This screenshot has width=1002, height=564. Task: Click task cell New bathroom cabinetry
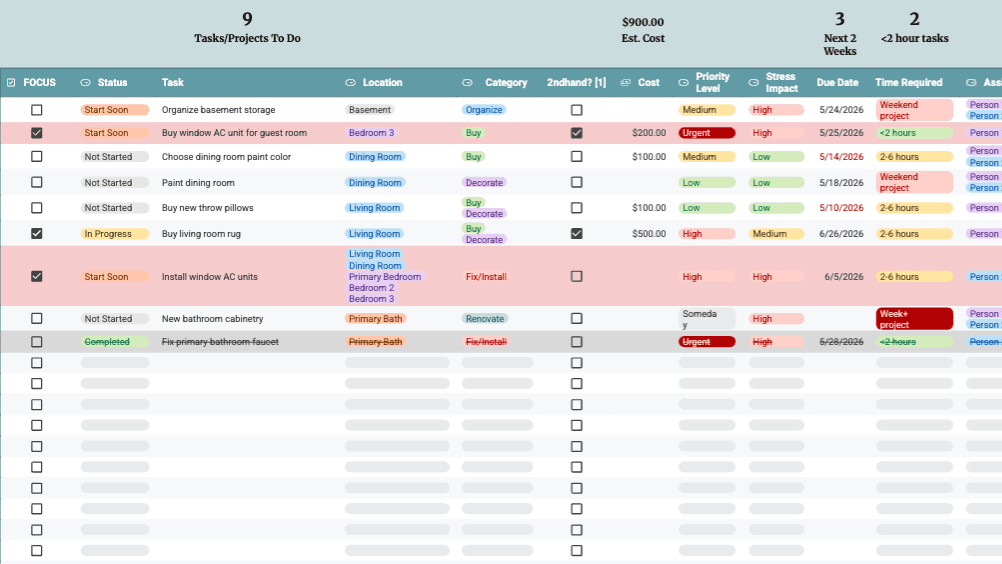212,319
